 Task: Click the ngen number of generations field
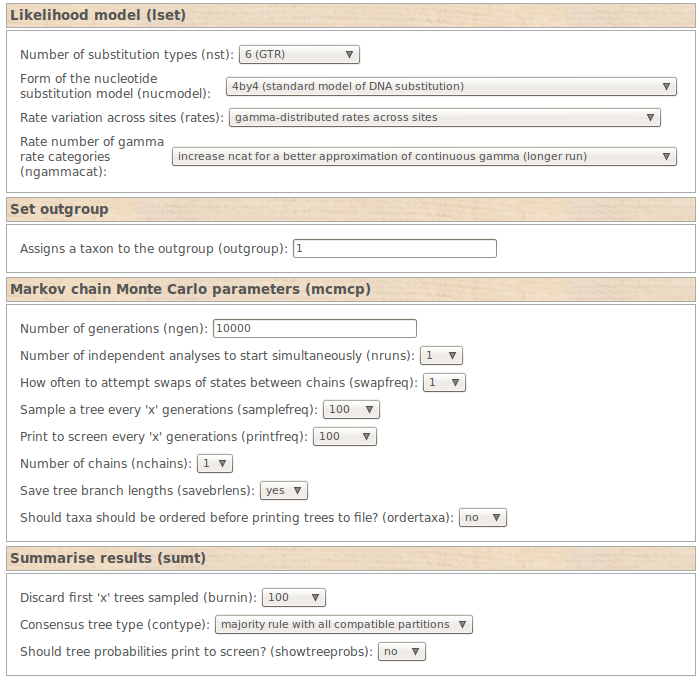315,328
